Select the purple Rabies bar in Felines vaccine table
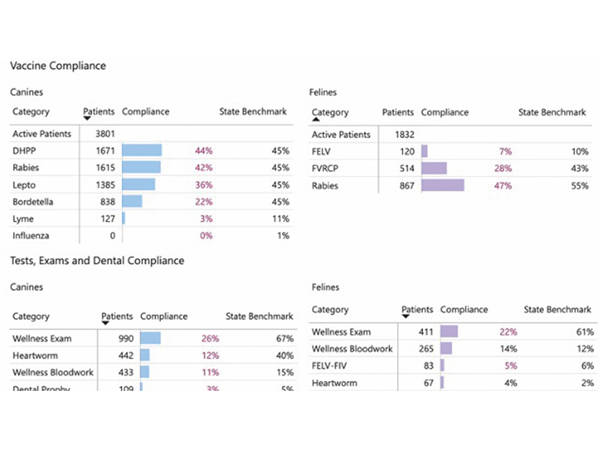This screenshot has width=600, height=450. (x=443, y=185)
